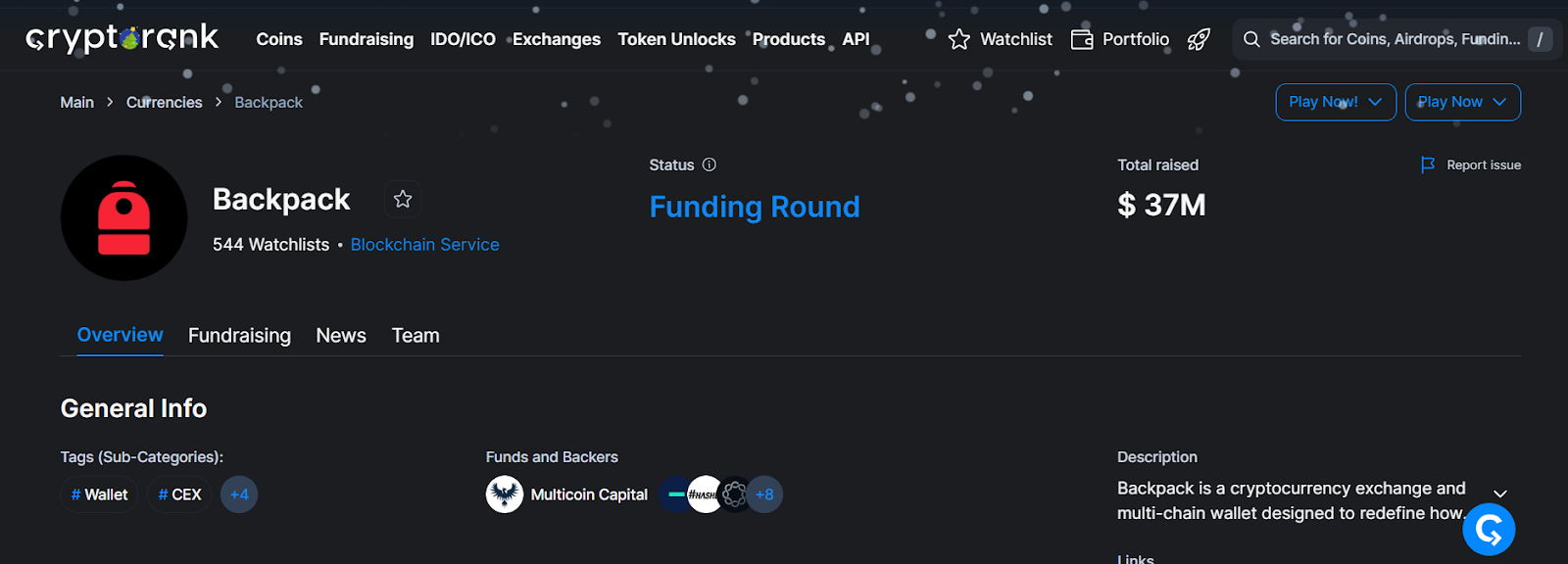This screenshot has width=1568, height=564.
Task: Open the rocket launch icon
Action: point(1199,39)
